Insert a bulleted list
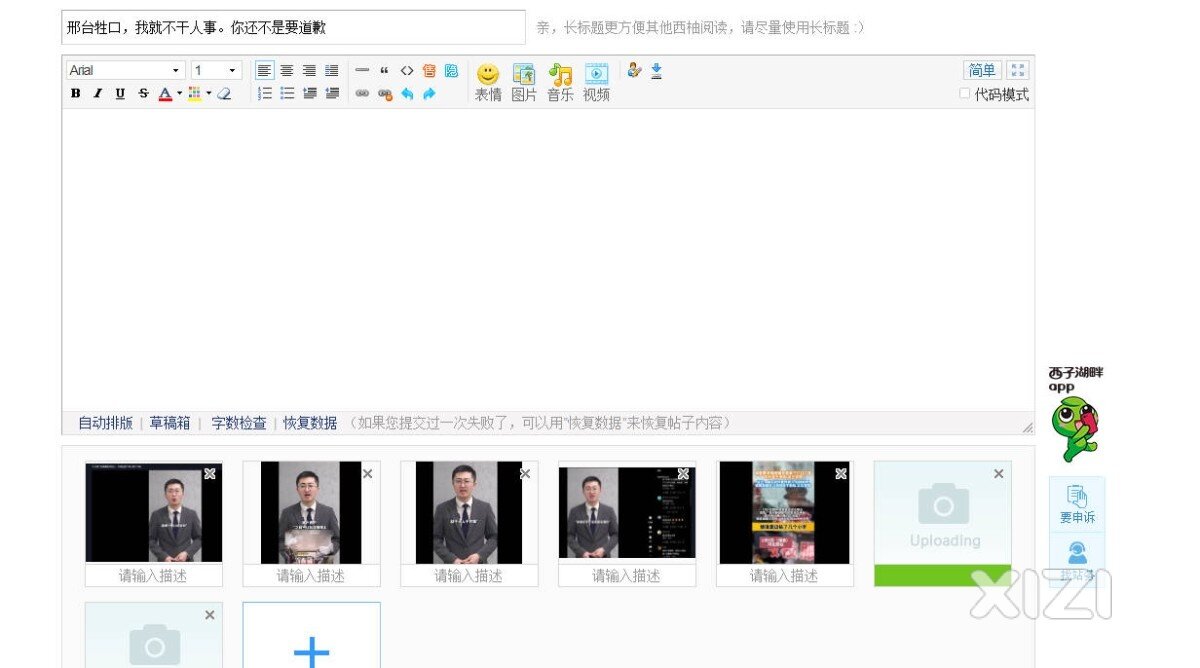This screenshot has width=1200, height=668. click(x=287, y=94)
